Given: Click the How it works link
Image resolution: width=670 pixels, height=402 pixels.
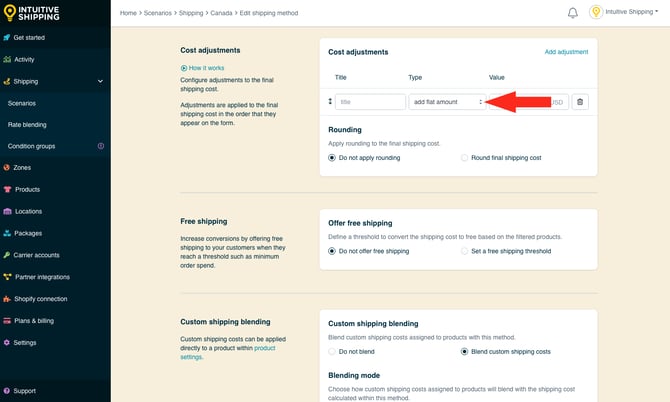Looking at the screenshot, I should click(x=206, y=68).
